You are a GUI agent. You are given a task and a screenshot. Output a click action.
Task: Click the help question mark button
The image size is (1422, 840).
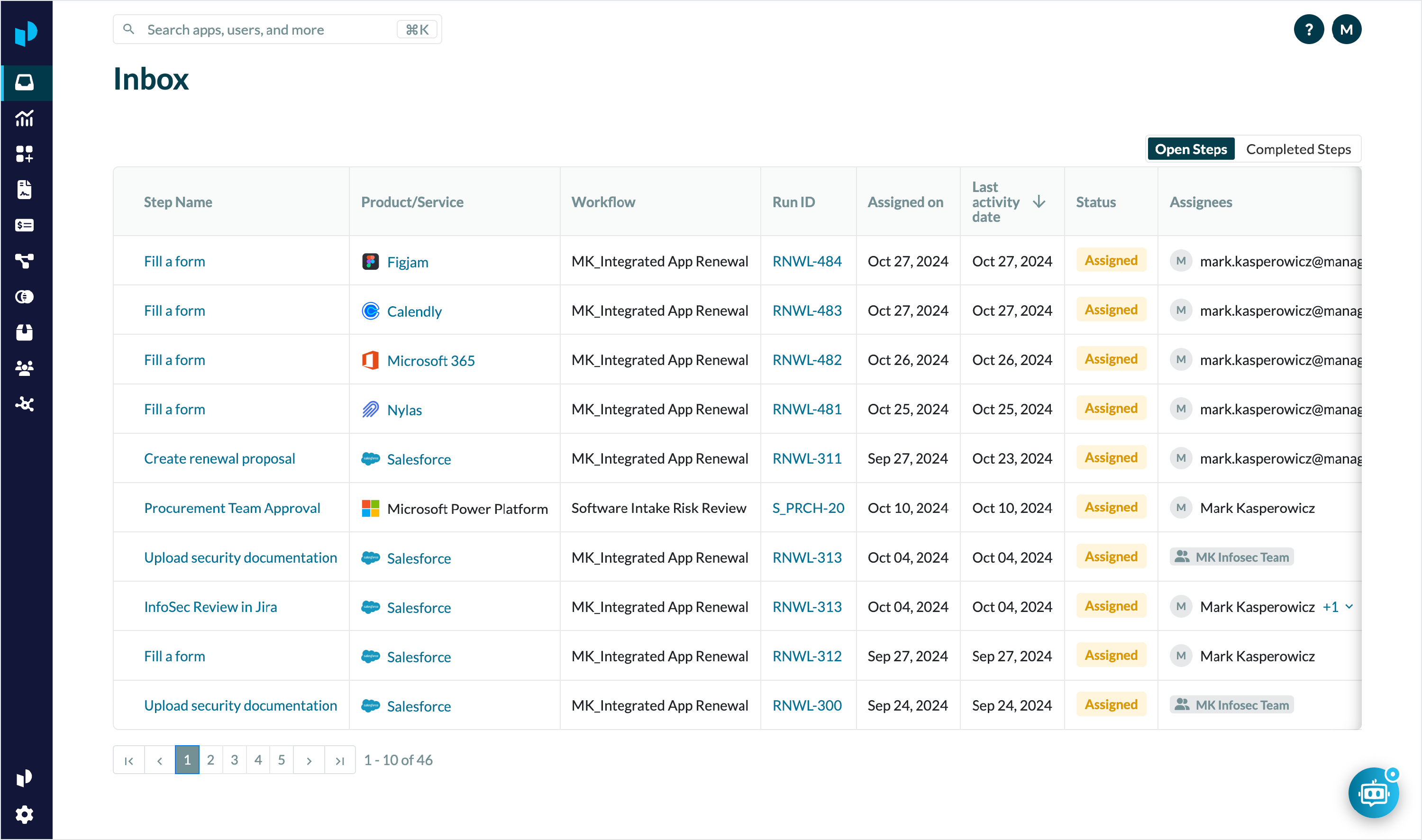pos(1308,29)
